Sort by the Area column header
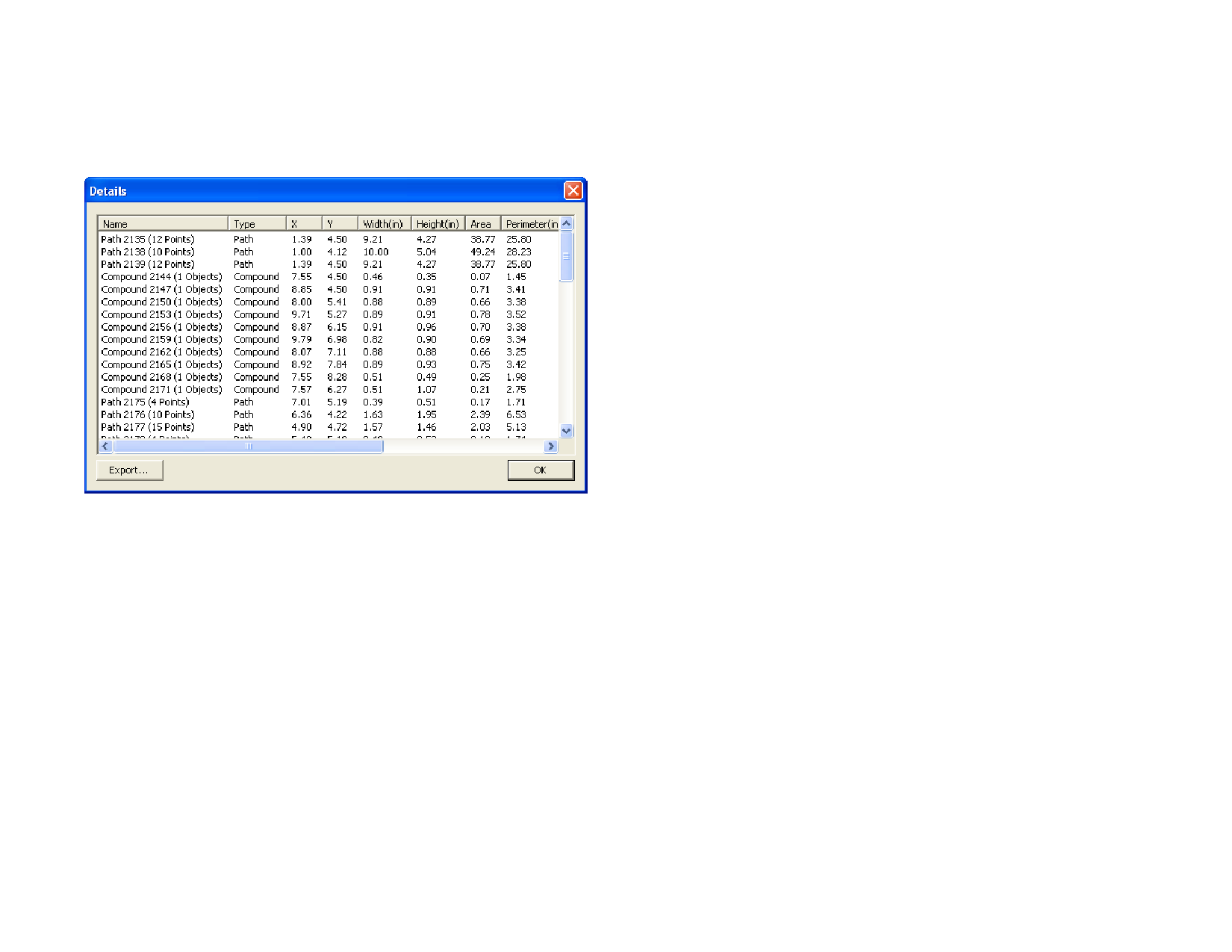The image size is (1232, 952). tap(482, 224)
